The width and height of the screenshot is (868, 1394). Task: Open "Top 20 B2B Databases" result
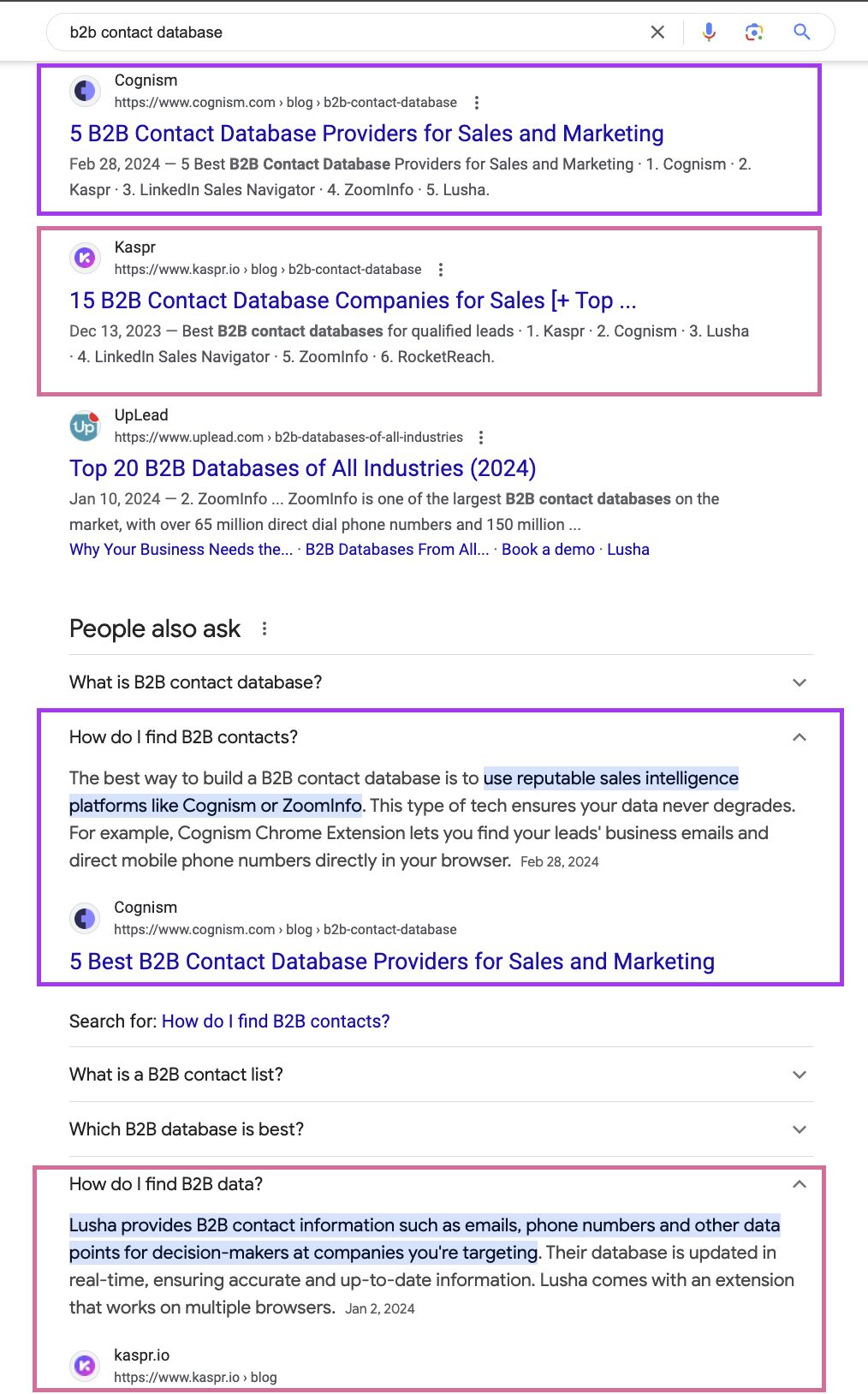pyautogui.click(x=302, y=468)
